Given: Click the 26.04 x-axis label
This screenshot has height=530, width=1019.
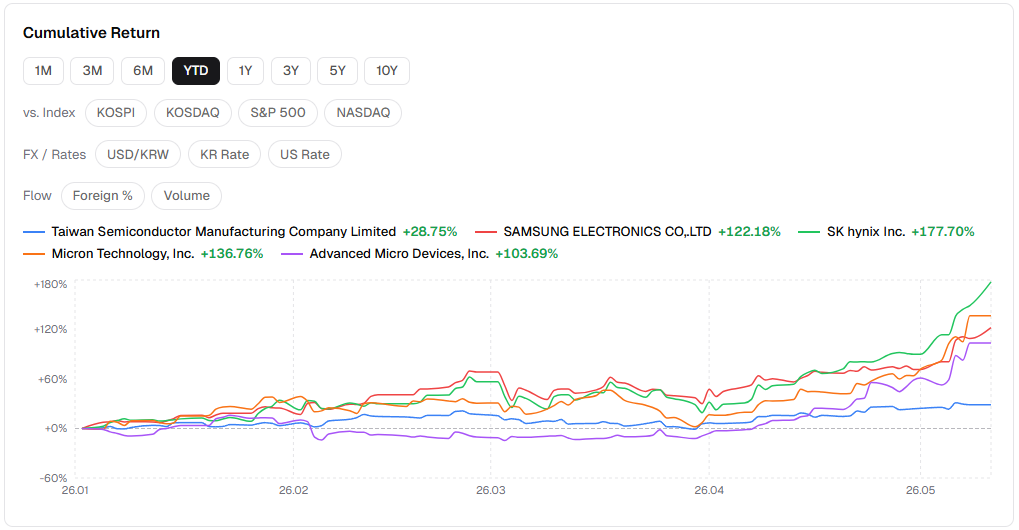Looking at the screenshot, I should coord(708,490).
